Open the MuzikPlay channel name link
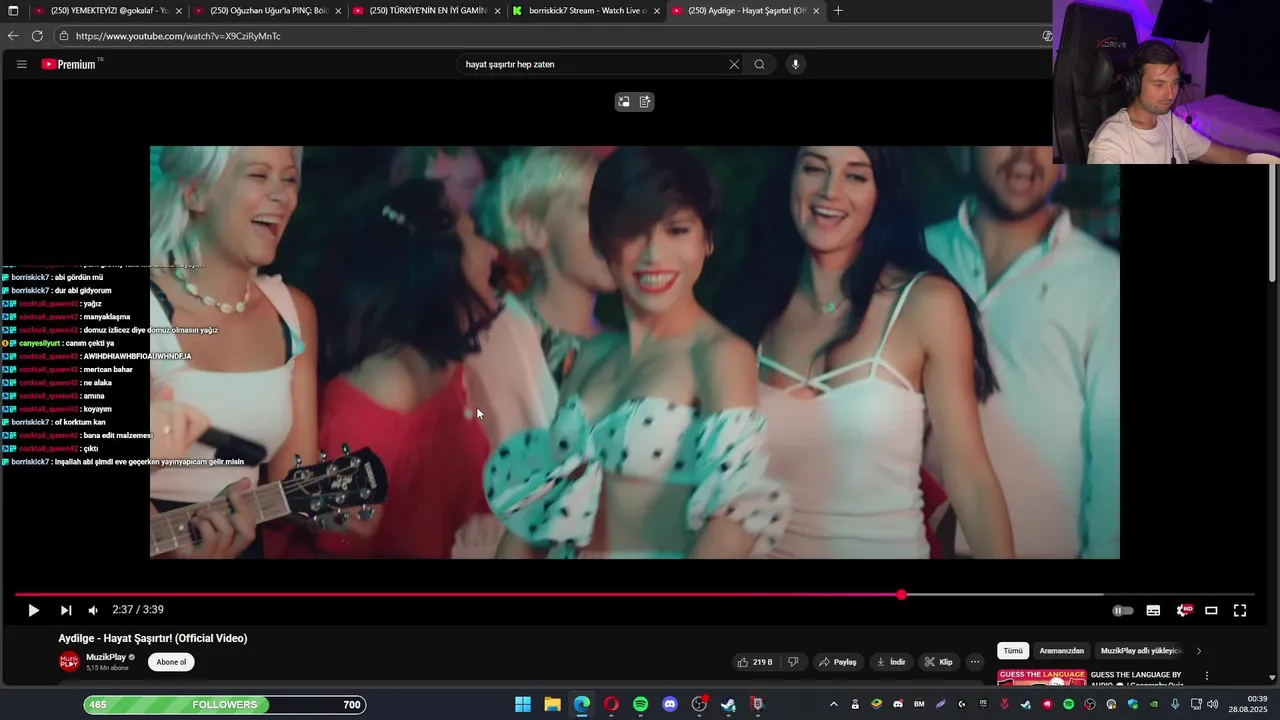1280x720 pixels. coord(106,657)
